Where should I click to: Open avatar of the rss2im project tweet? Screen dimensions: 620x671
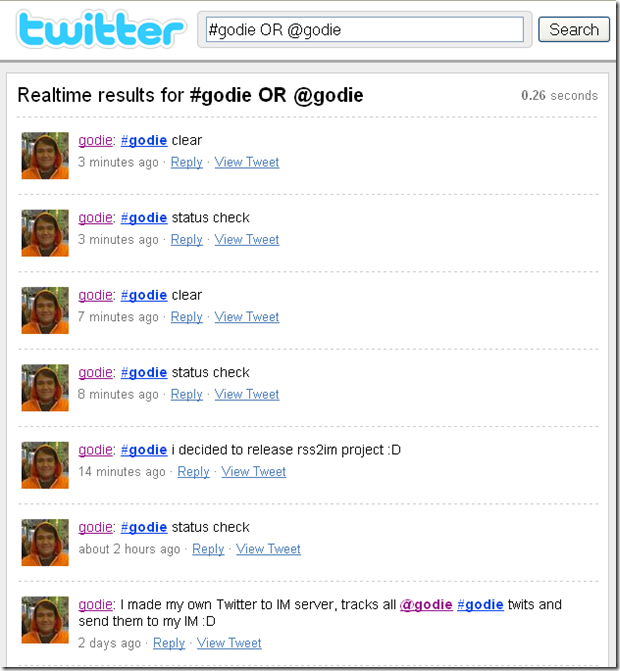45,465
